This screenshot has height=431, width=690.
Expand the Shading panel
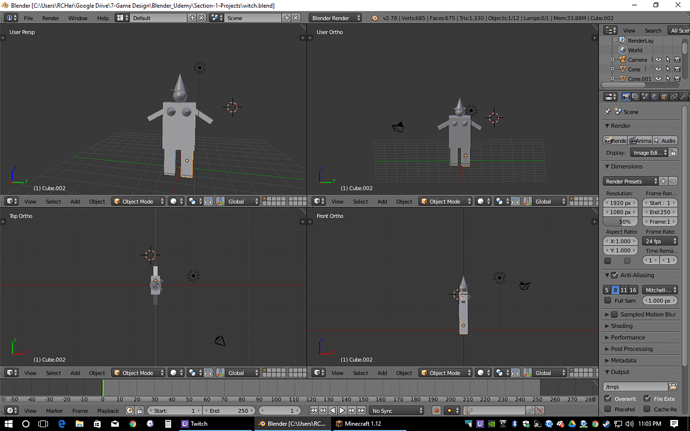click(621, 326)
